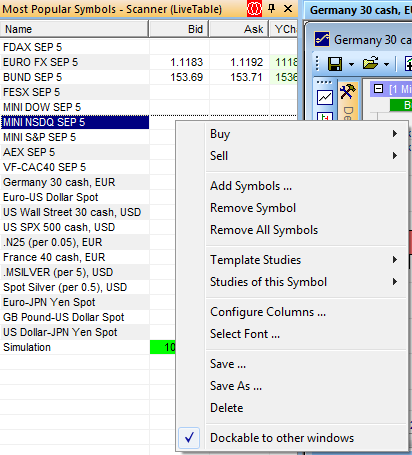Open Configure Columns ... dialog

pos(306,312)
